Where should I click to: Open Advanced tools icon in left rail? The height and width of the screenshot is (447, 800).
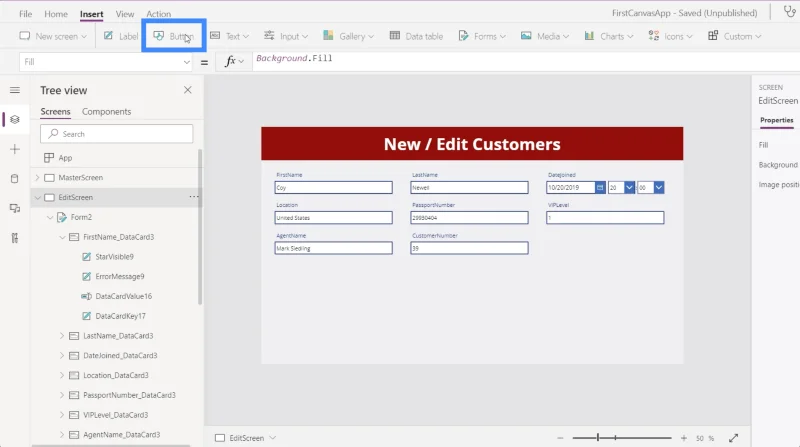15,238
